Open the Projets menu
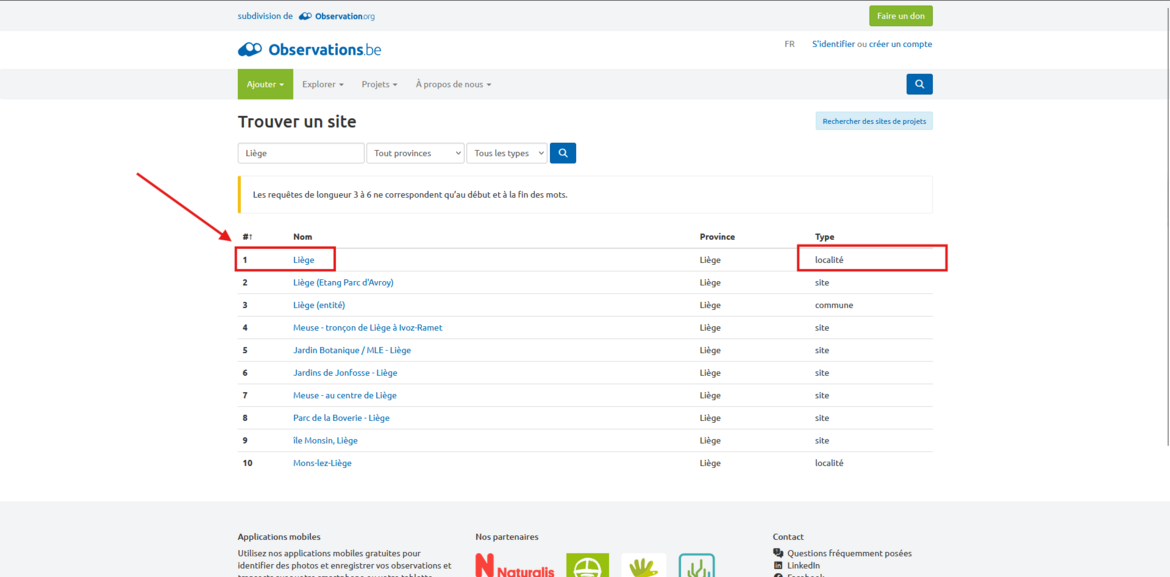This screenshot has height=577, width=1170. click(379, 84)
